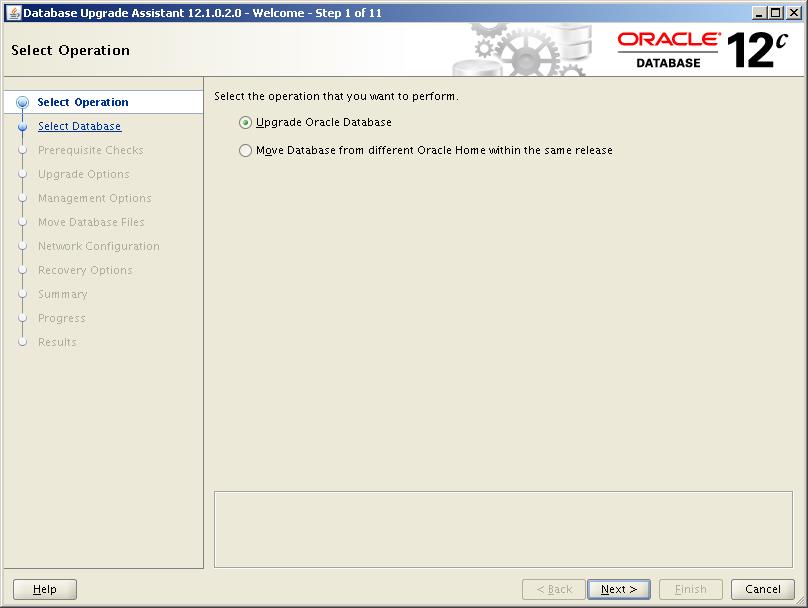Viewport: 808px width, 608px height.
Task: Click the Select Database step bullet icon
Action: tap(22, 126)
